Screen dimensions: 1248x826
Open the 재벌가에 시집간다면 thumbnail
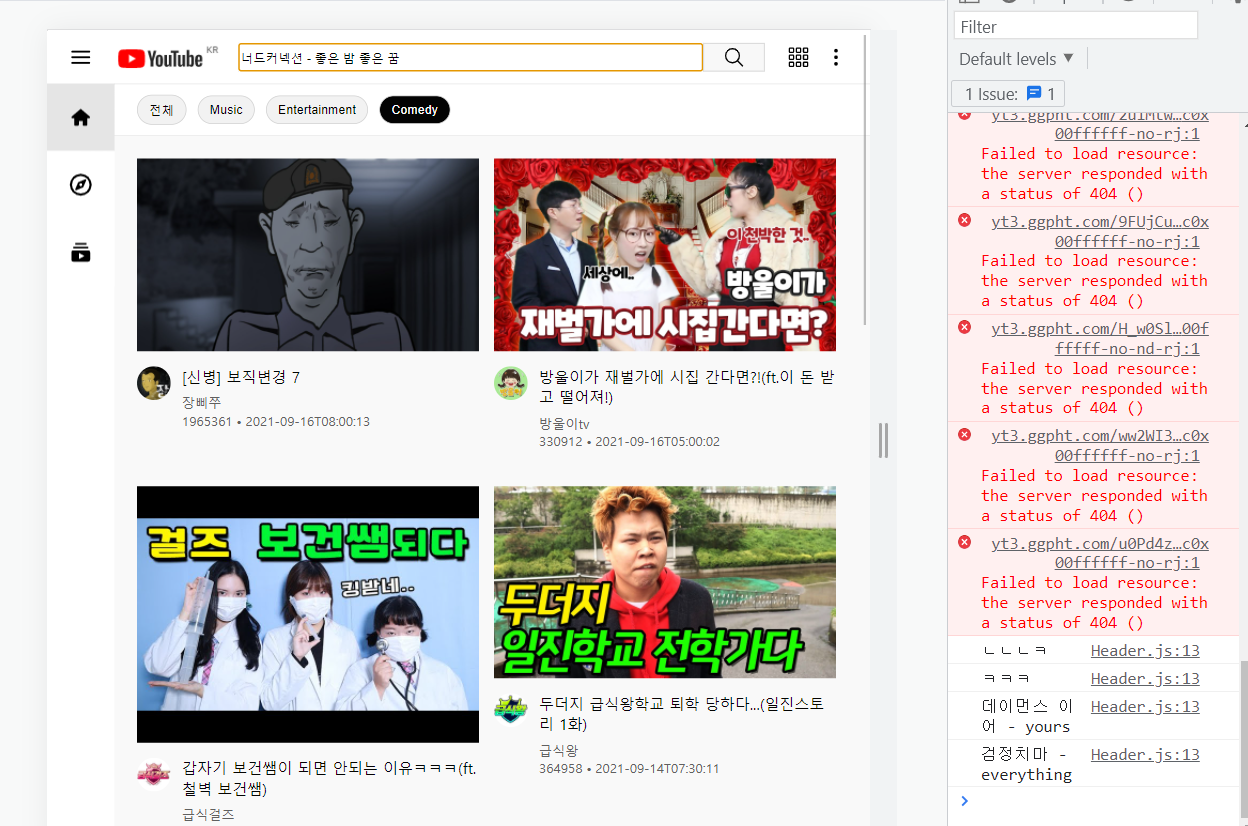[x=665, y=255]
